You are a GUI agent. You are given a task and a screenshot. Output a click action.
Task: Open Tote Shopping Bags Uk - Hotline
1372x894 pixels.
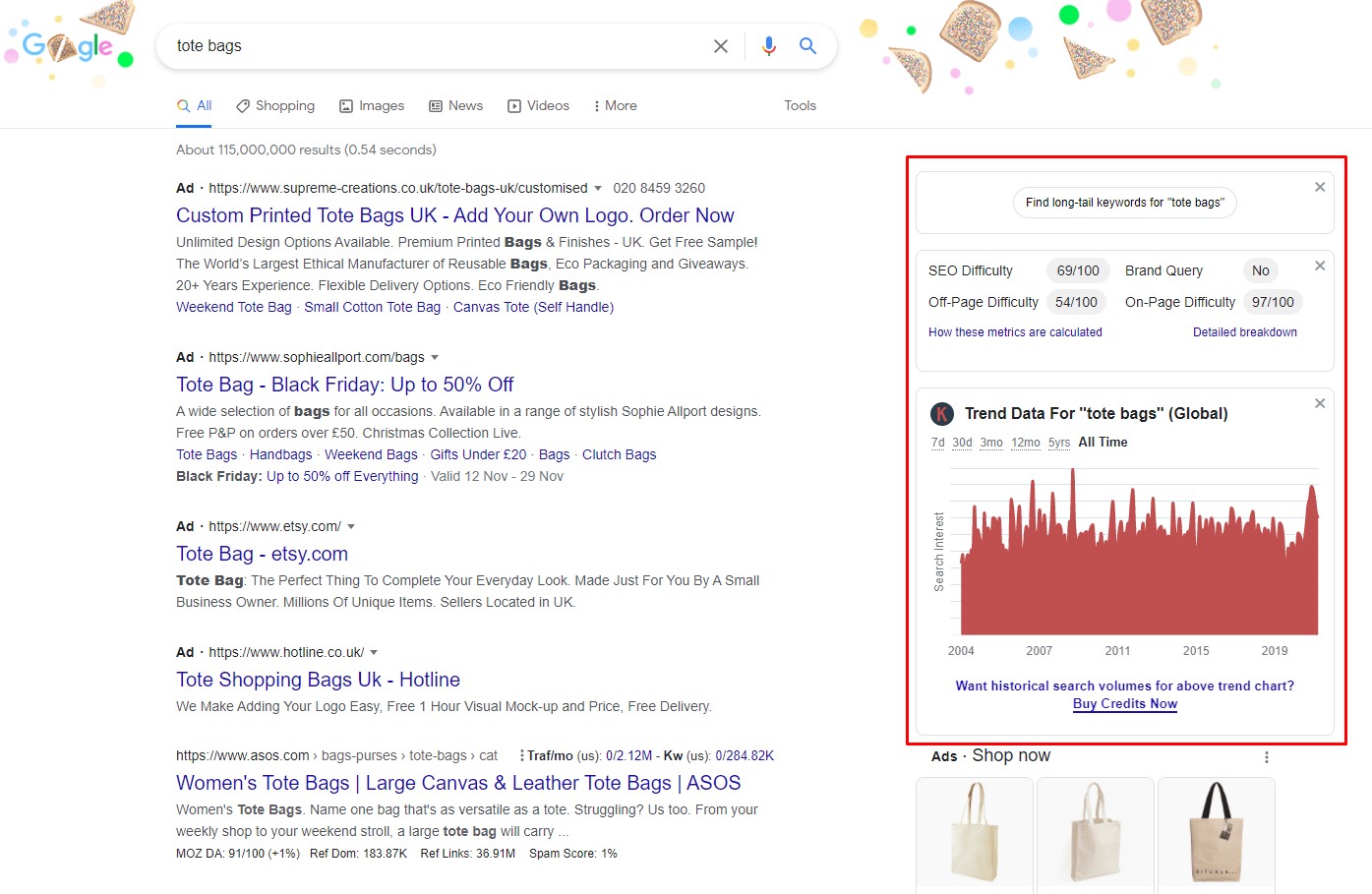(319, 680)
